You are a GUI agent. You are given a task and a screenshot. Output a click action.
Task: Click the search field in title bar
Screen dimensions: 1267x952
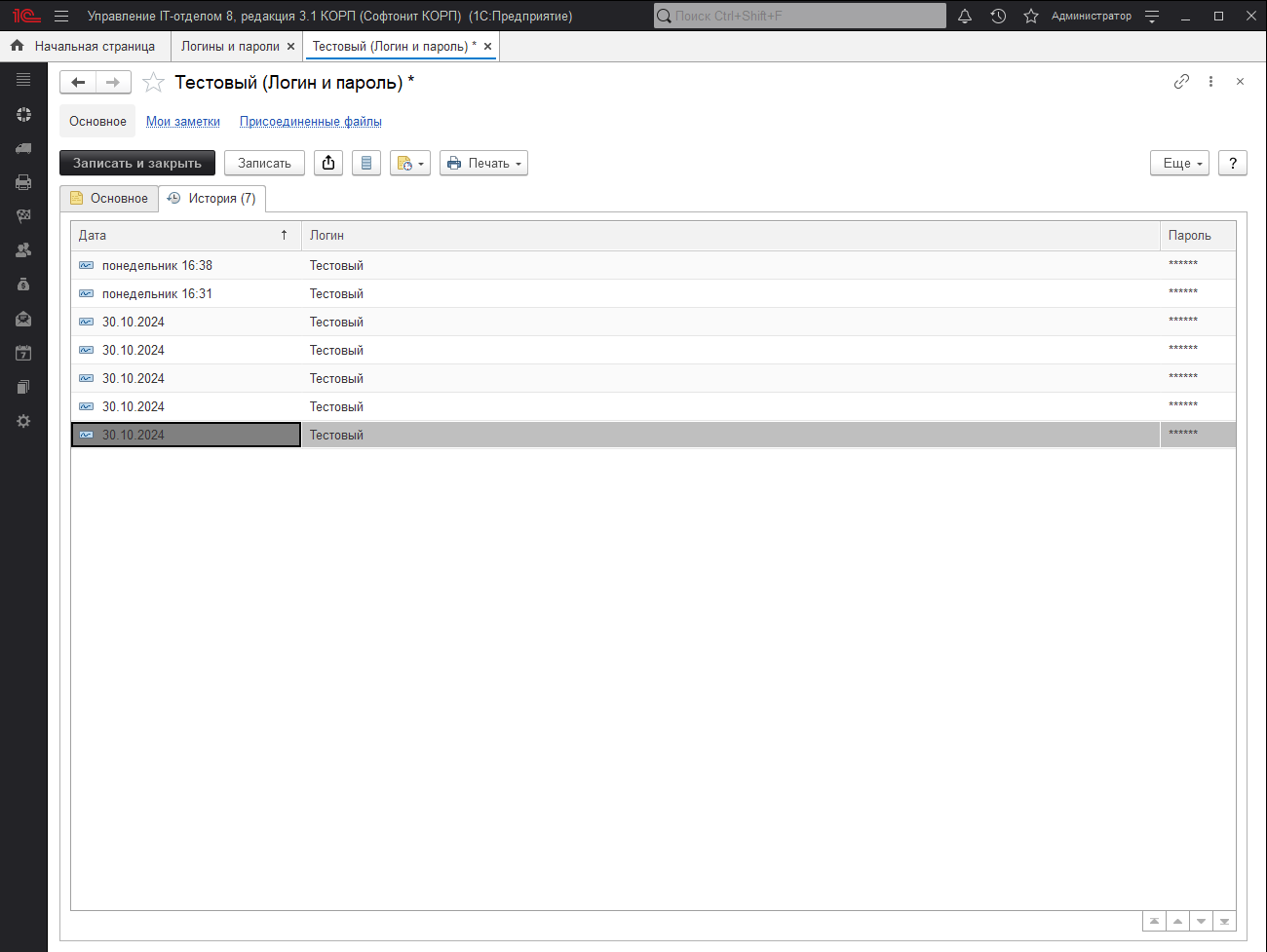[x=799, y=16]
